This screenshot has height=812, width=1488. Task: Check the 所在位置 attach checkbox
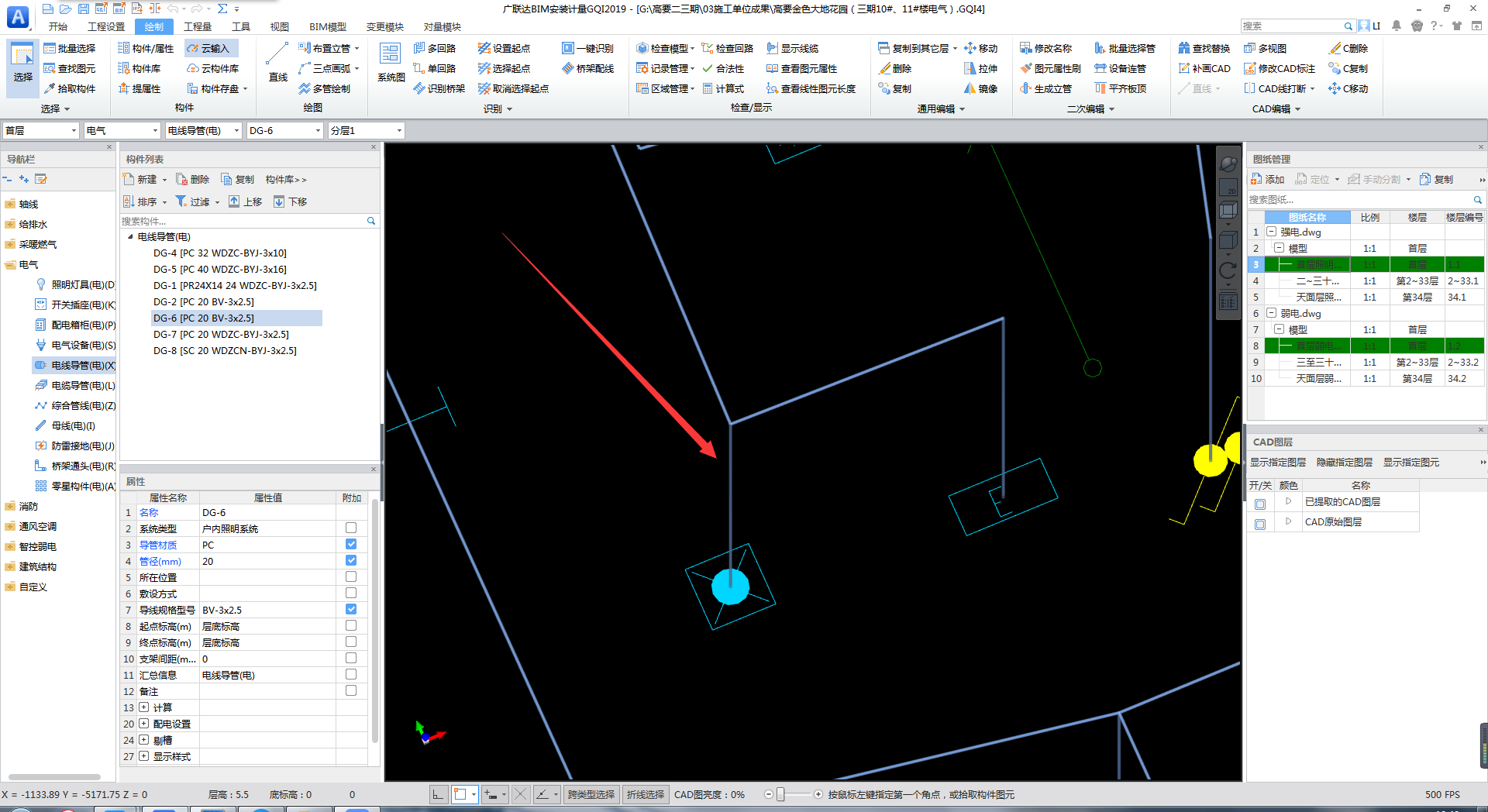(x=351, y=576)
